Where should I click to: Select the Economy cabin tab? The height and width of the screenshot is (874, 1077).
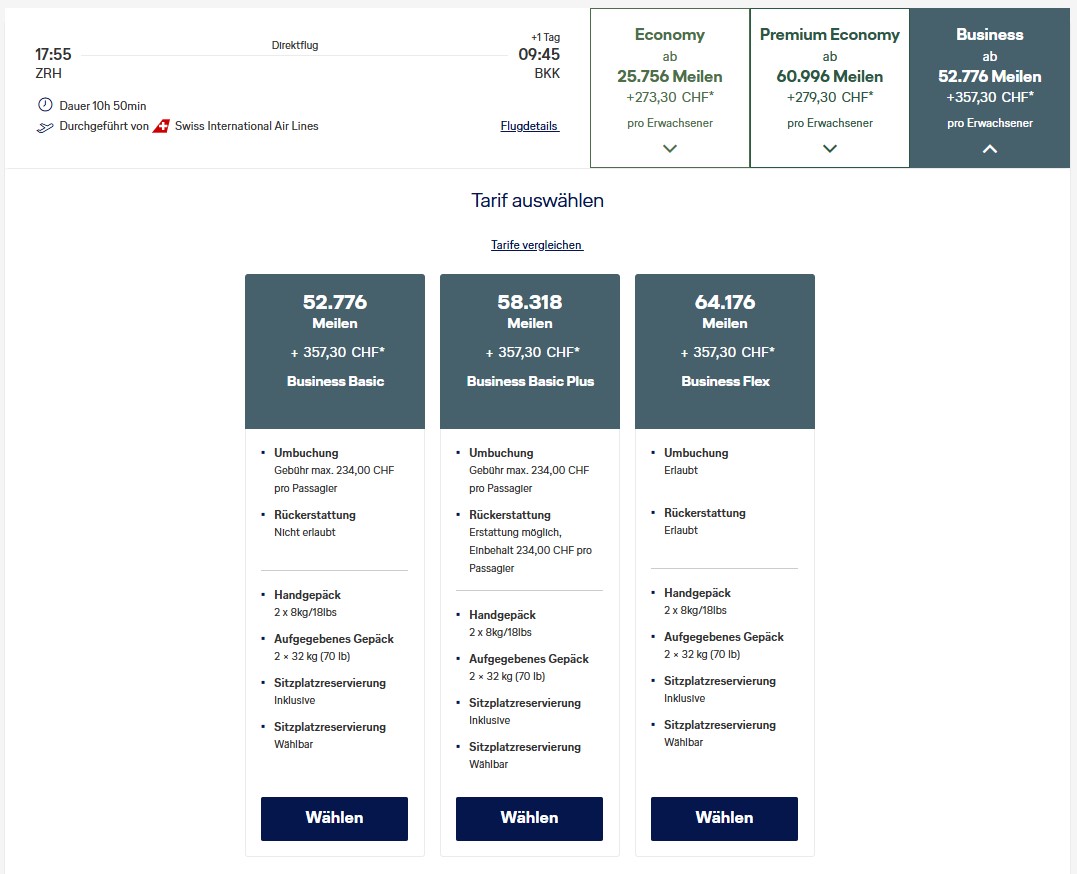[x=670, y=88]
